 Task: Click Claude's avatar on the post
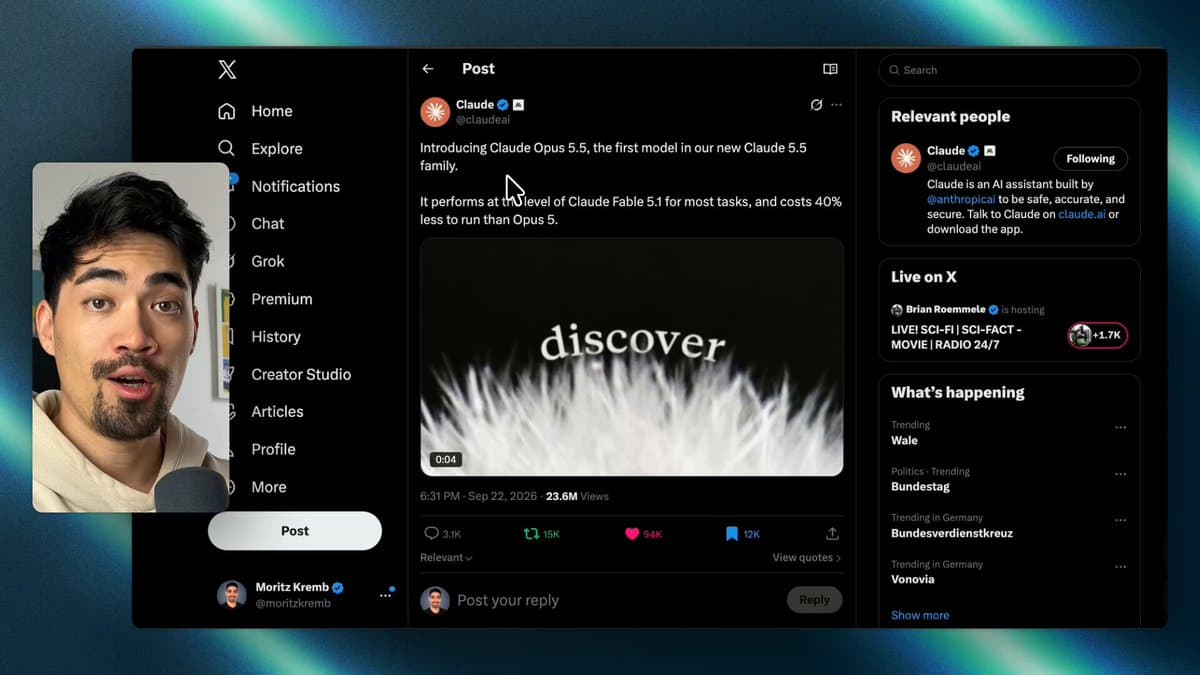(435, 112)
